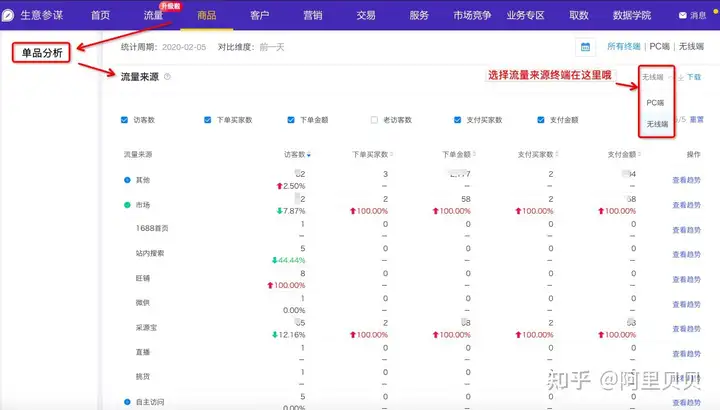
Task: Choose 无线端 in the dropdown list
Action: tap(657, 124)
